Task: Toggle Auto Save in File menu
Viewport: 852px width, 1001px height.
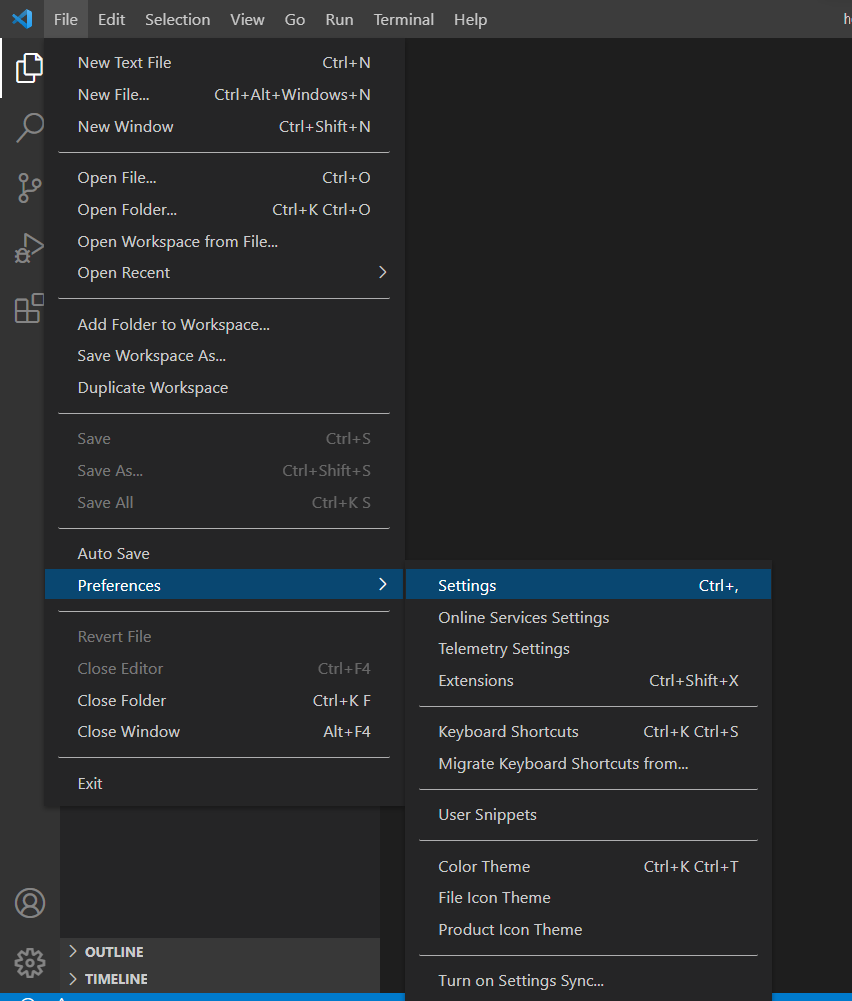Action: [x=114, y=554]
